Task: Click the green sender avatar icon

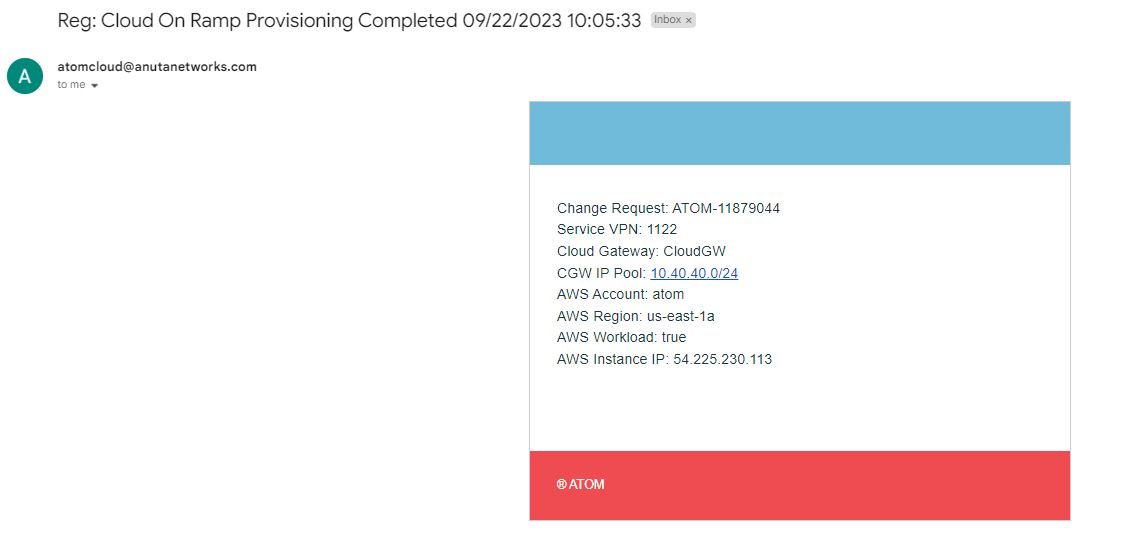Action: [x=25, y=76]
